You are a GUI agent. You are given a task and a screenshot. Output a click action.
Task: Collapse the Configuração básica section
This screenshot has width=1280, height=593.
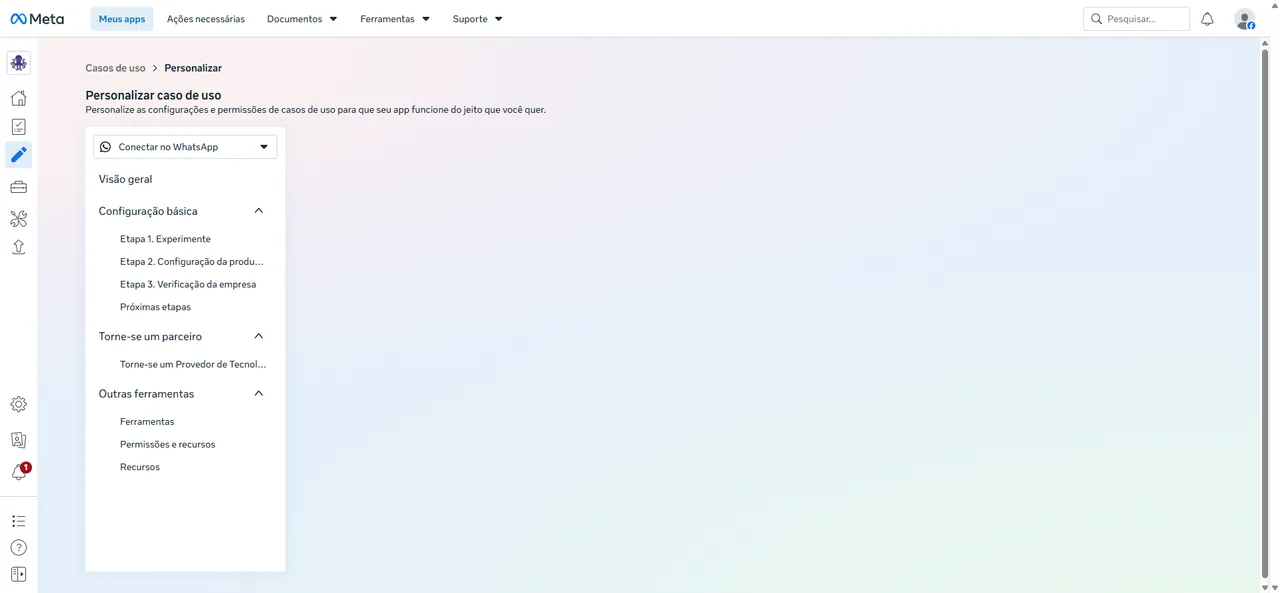point(259,211)
